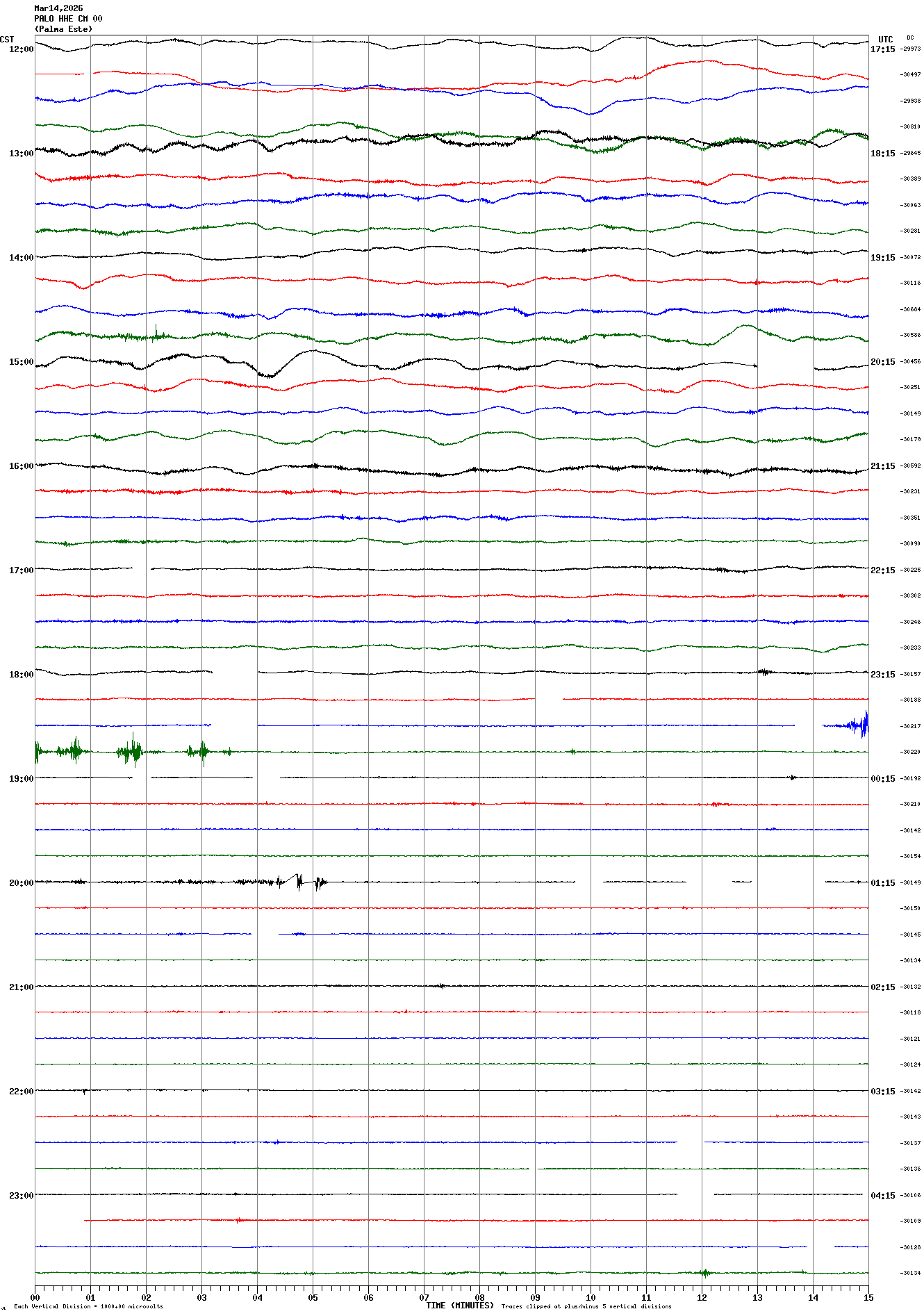This screenshot has width=924, height=1316.
Task: Click the vertical division microvolts scale note
Action: tap(88, 1307)
